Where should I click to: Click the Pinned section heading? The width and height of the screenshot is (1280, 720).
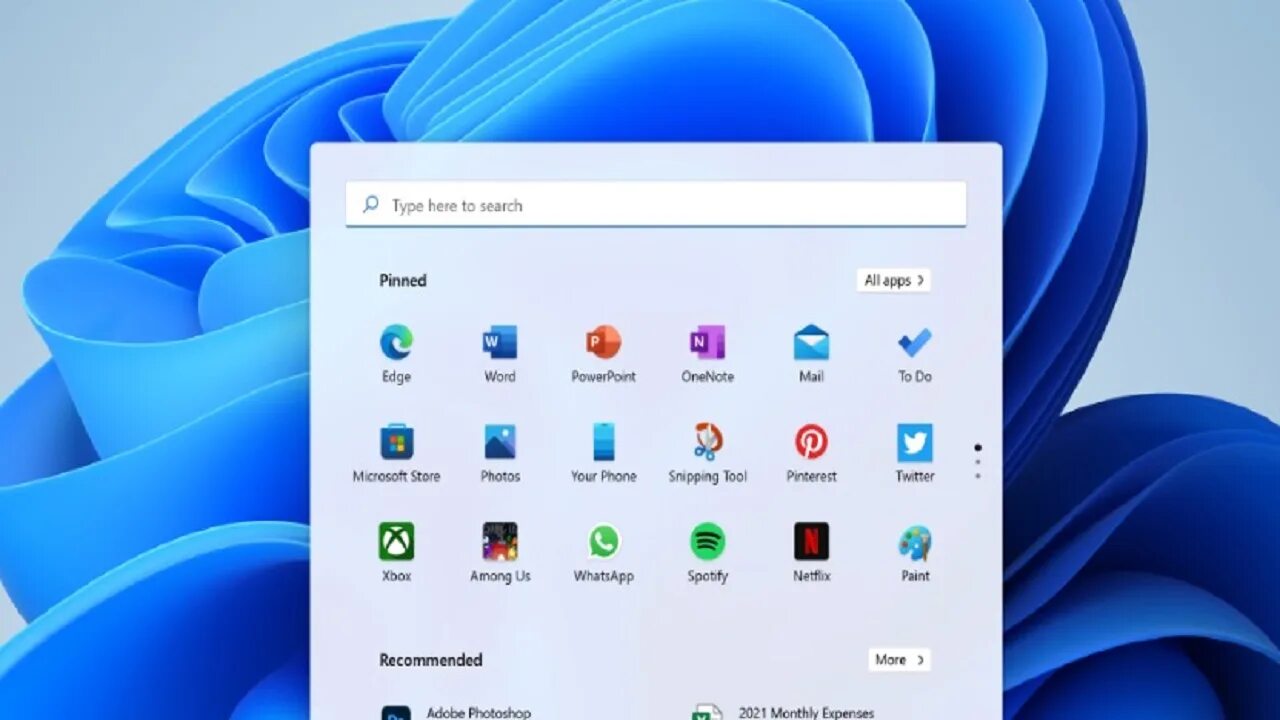403,281
